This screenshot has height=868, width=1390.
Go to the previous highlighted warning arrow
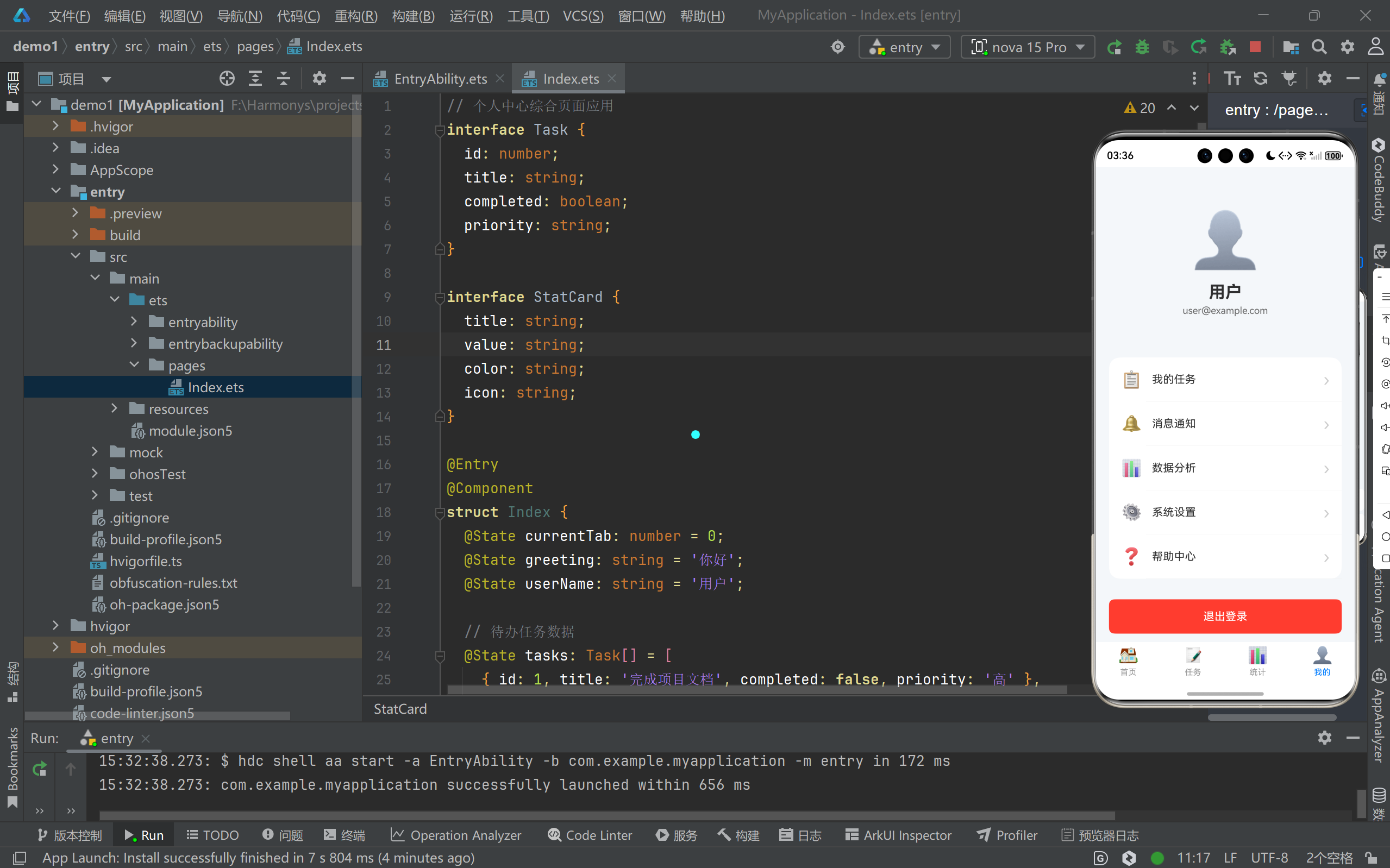[1171, 108]
